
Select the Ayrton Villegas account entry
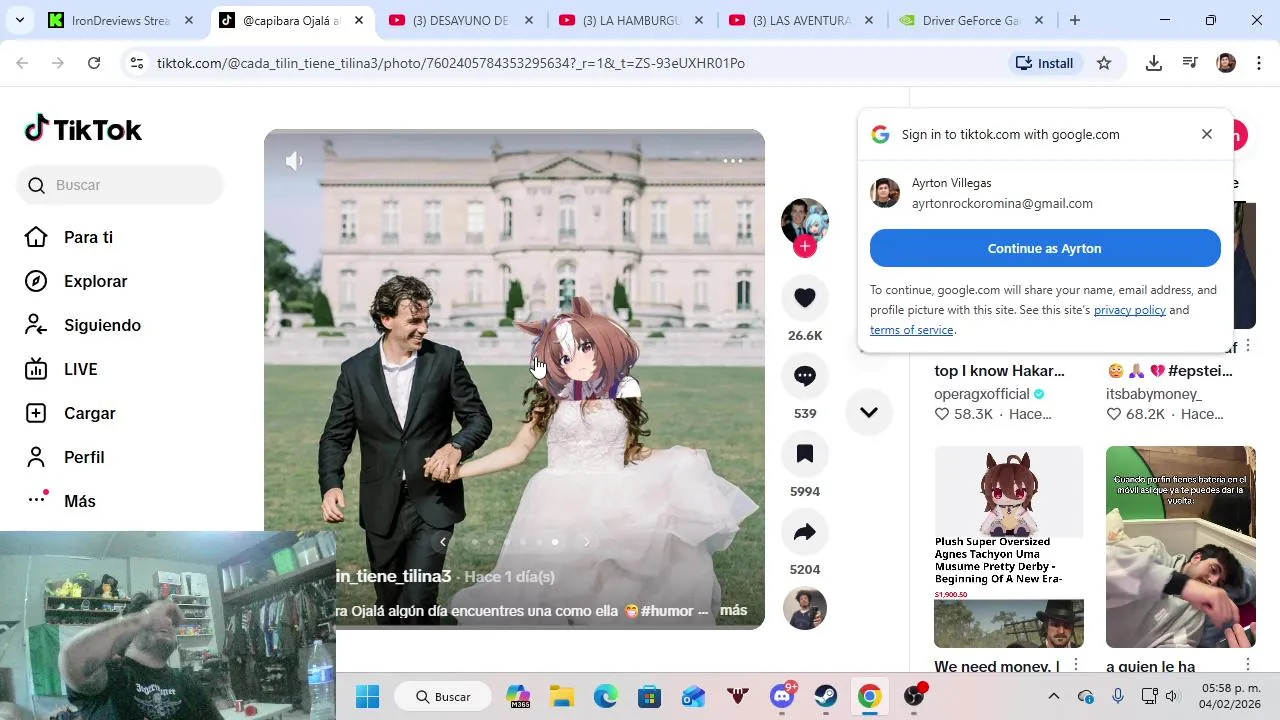[1045, 193]
